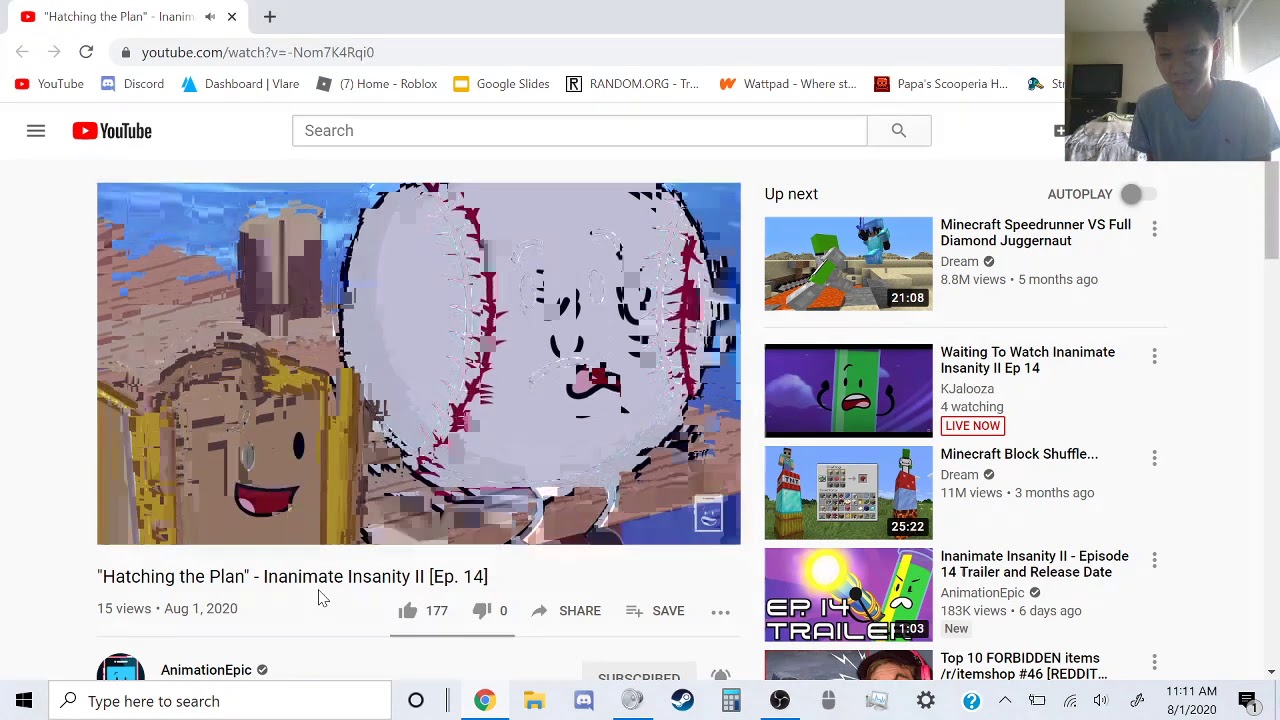Click the SUBSCRIBED button
Image resolution: width=1280 pixels, height=720 pixels.
coord(639,674)
